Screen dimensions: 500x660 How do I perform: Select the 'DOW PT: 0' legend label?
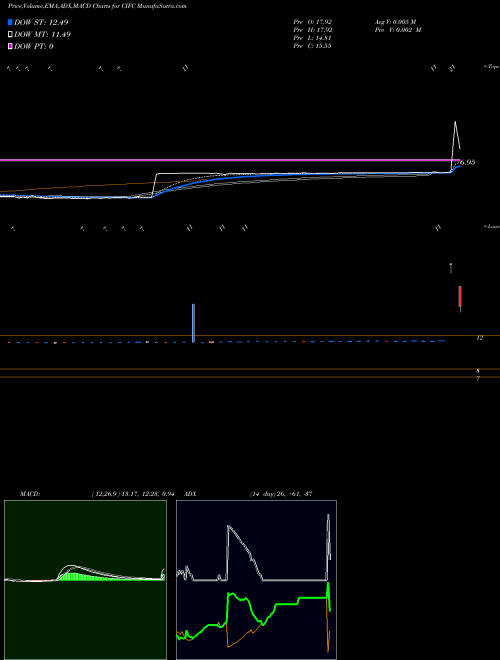[34, 46]
